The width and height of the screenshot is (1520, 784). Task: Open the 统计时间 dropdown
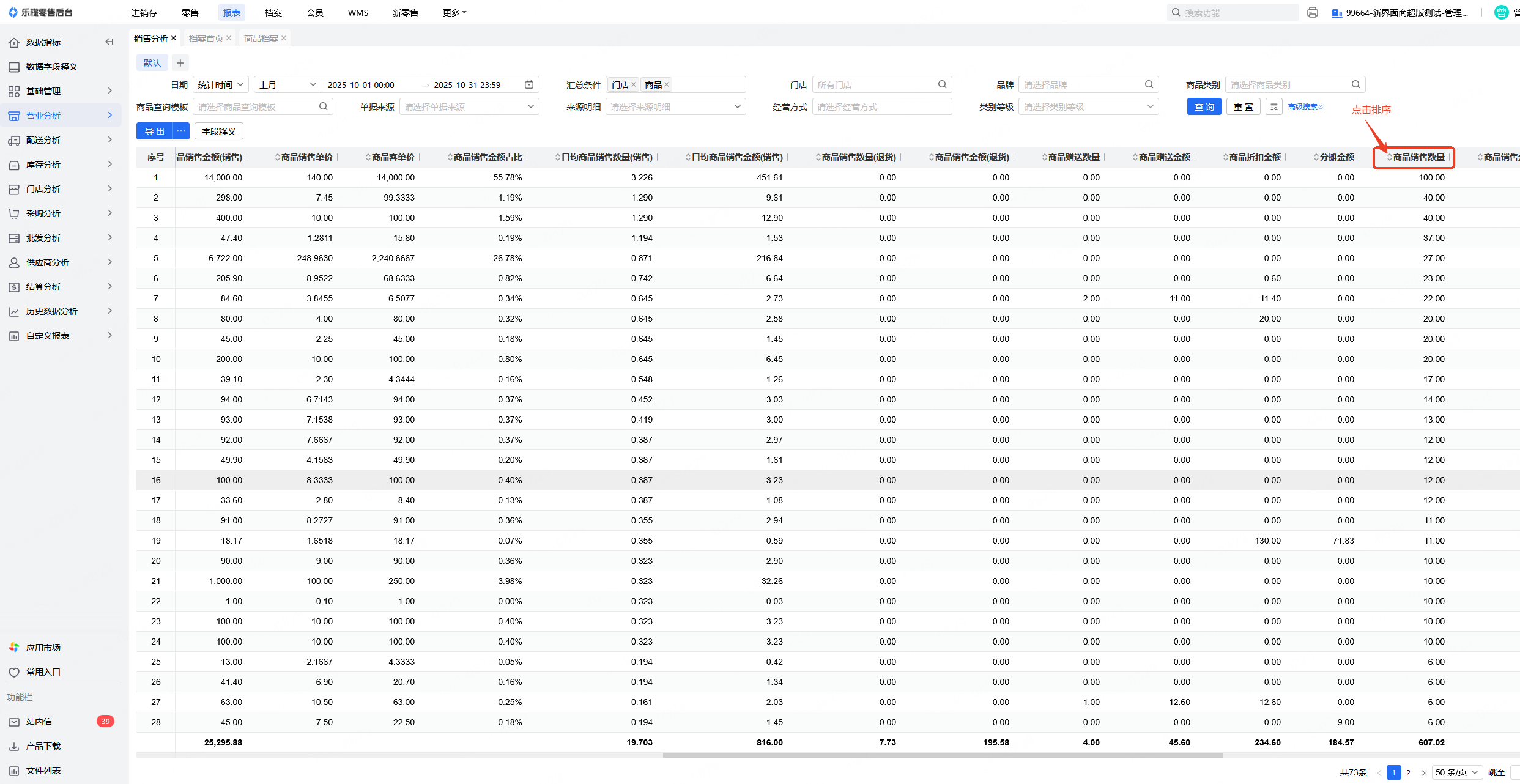click(221, 84)
